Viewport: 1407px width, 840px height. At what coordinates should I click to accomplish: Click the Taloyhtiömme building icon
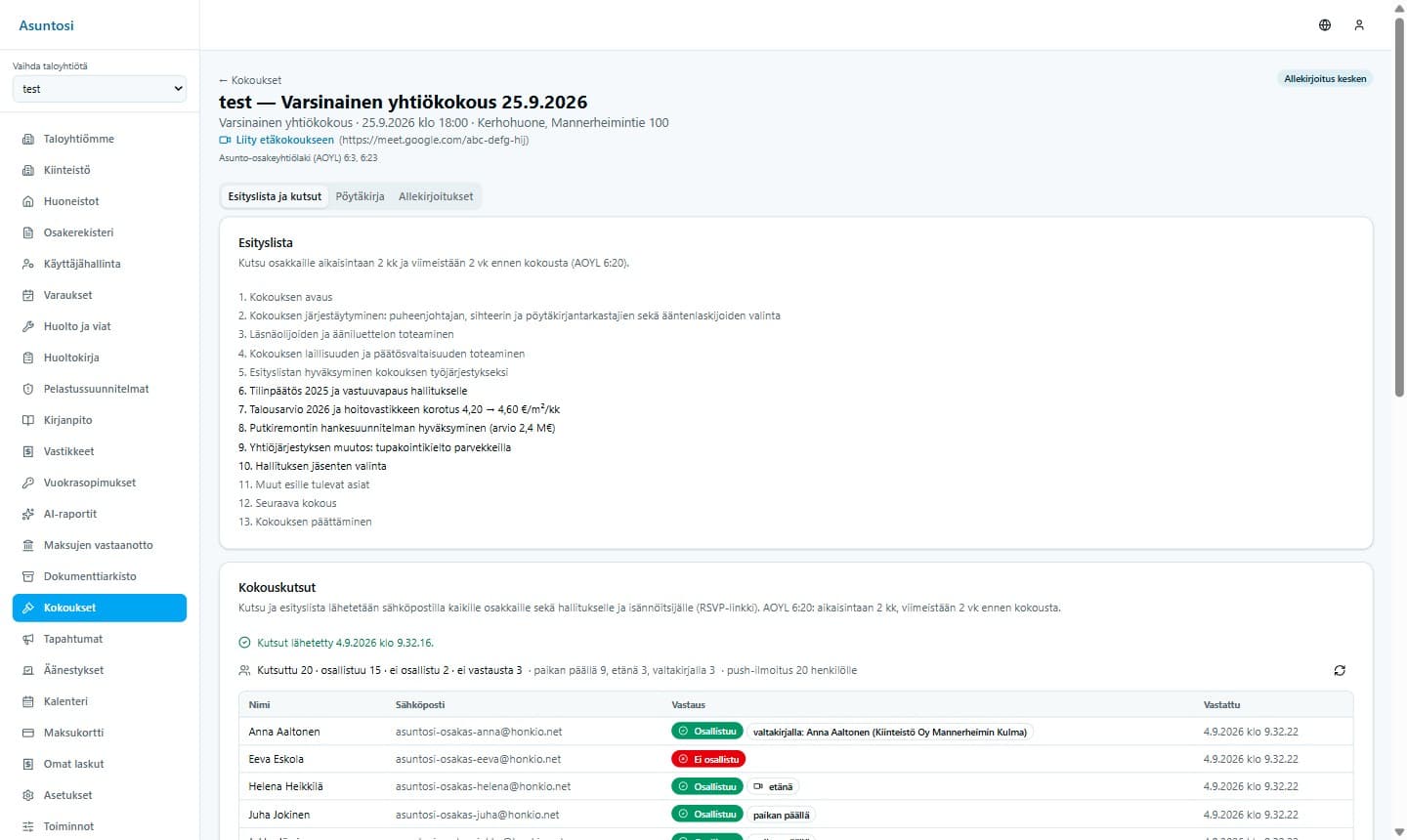(28, 139)
